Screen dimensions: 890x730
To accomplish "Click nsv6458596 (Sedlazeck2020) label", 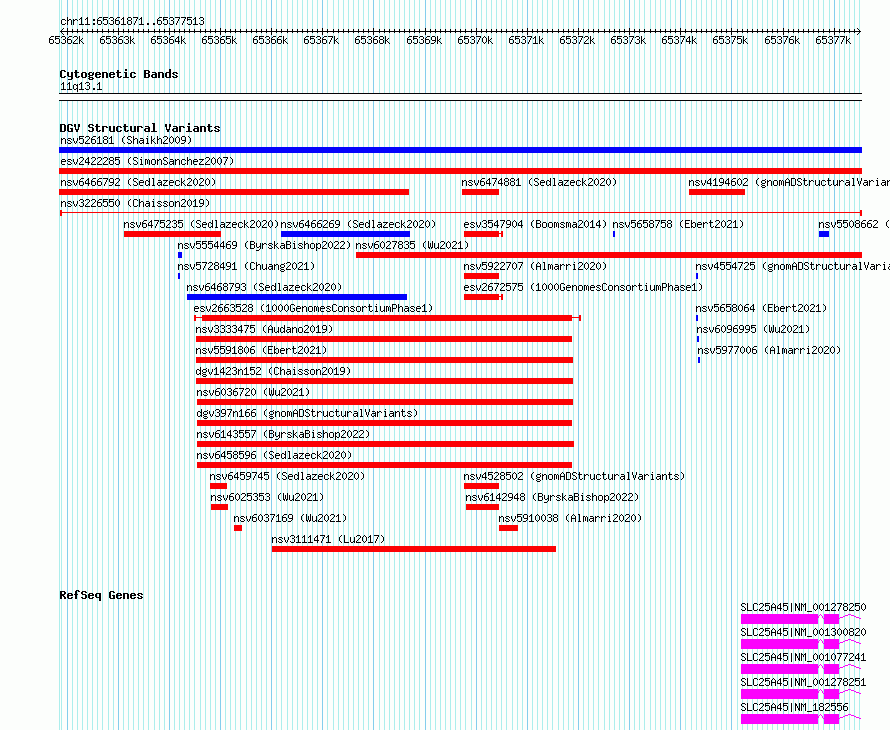I will 274,455.
